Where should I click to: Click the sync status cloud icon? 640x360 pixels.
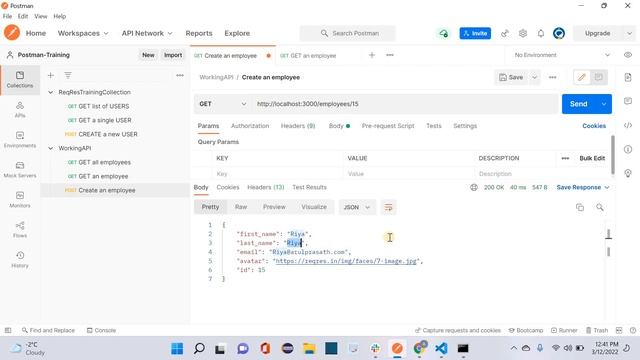(x=443, y=33)
